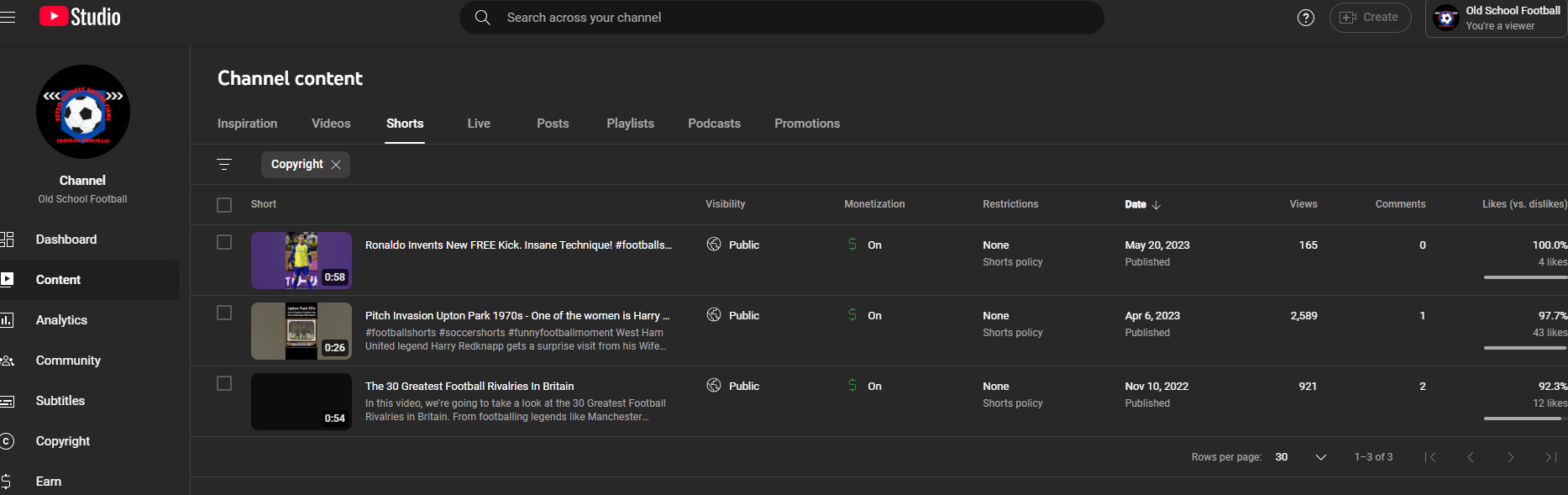Select the Ronaldo FREE Kick short checkbox
1568x495 pixels.
click(x=224, y=242)
